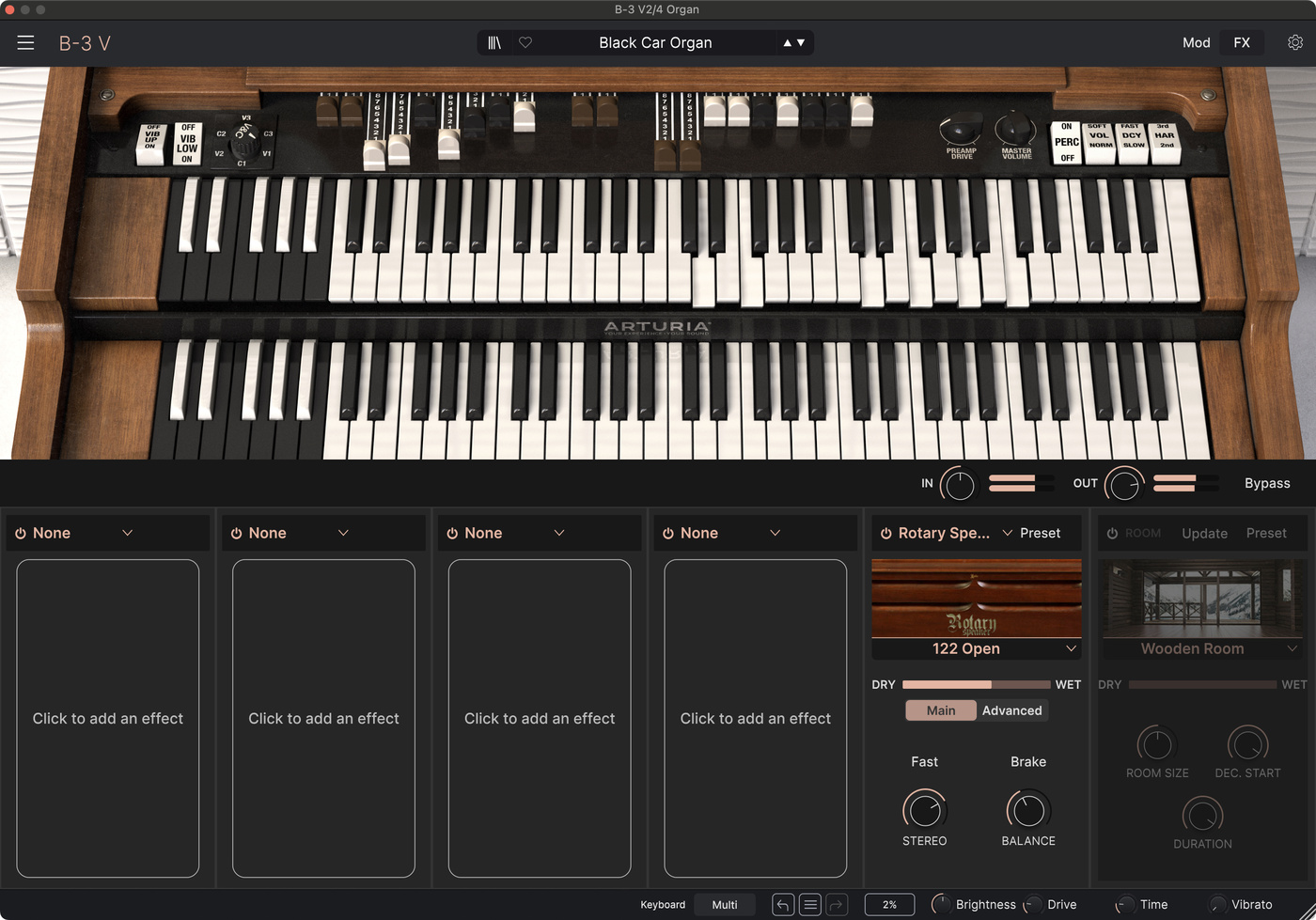Adjust the Preamp Drive knob

click(961, 130)
